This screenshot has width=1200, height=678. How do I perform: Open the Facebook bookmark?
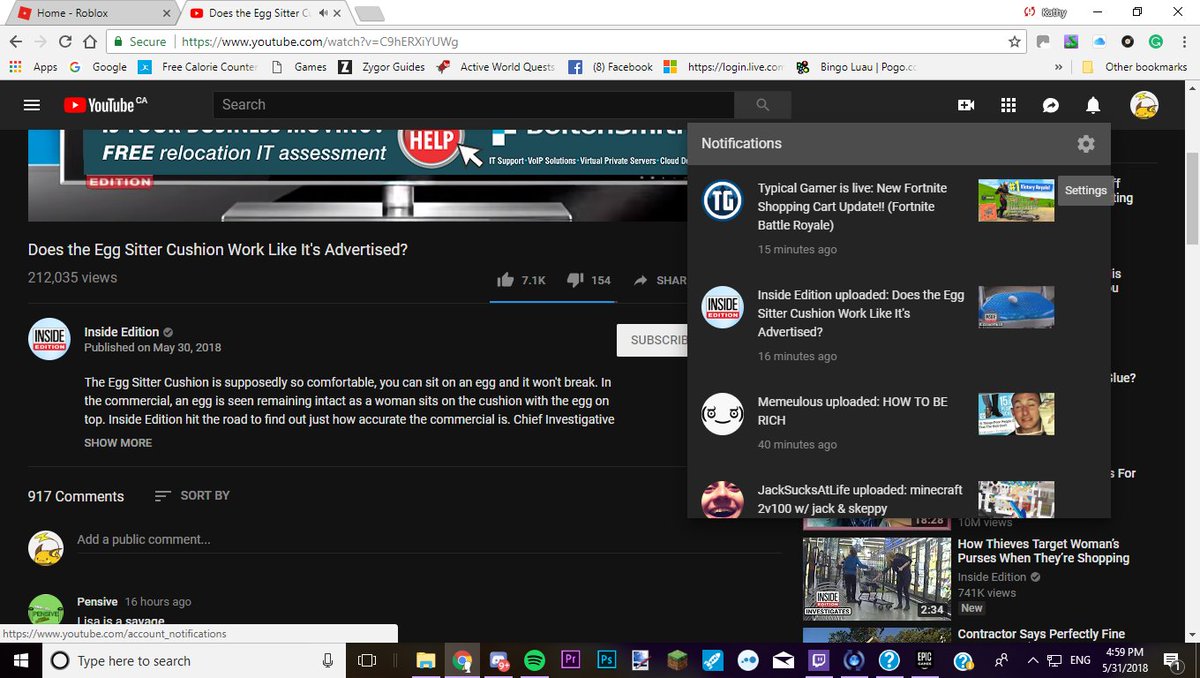click(x=610, y=67)
